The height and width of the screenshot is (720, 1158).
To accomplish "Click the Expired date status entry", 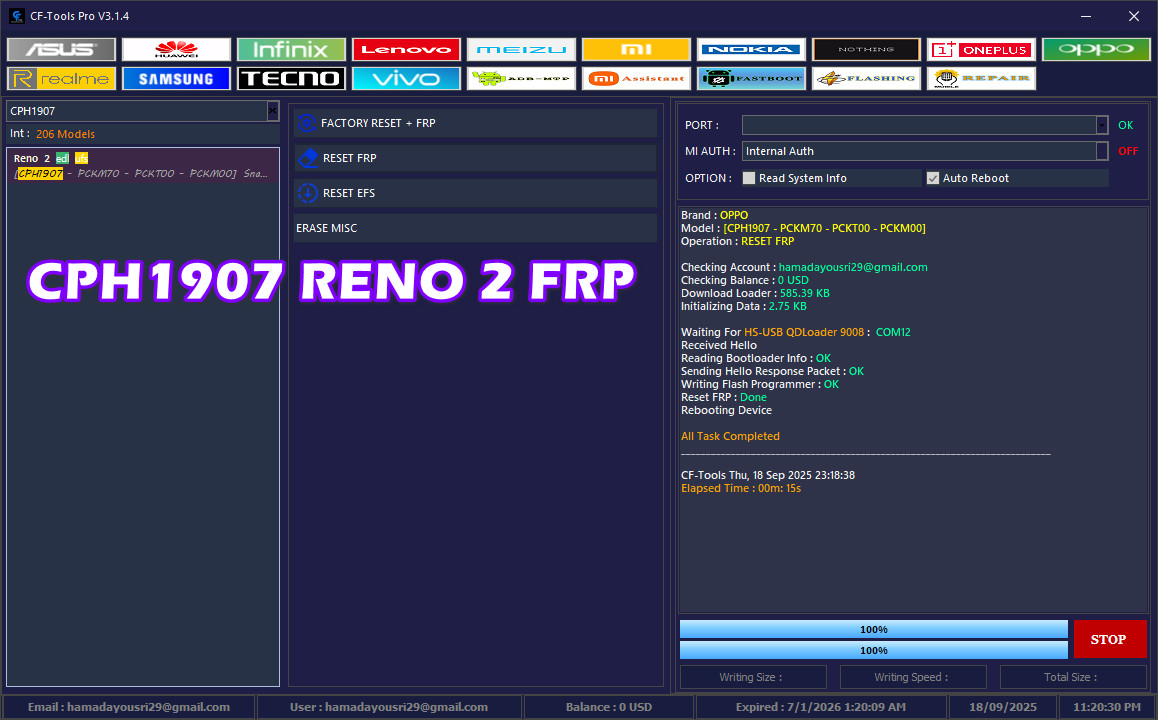I will point(820,707).
